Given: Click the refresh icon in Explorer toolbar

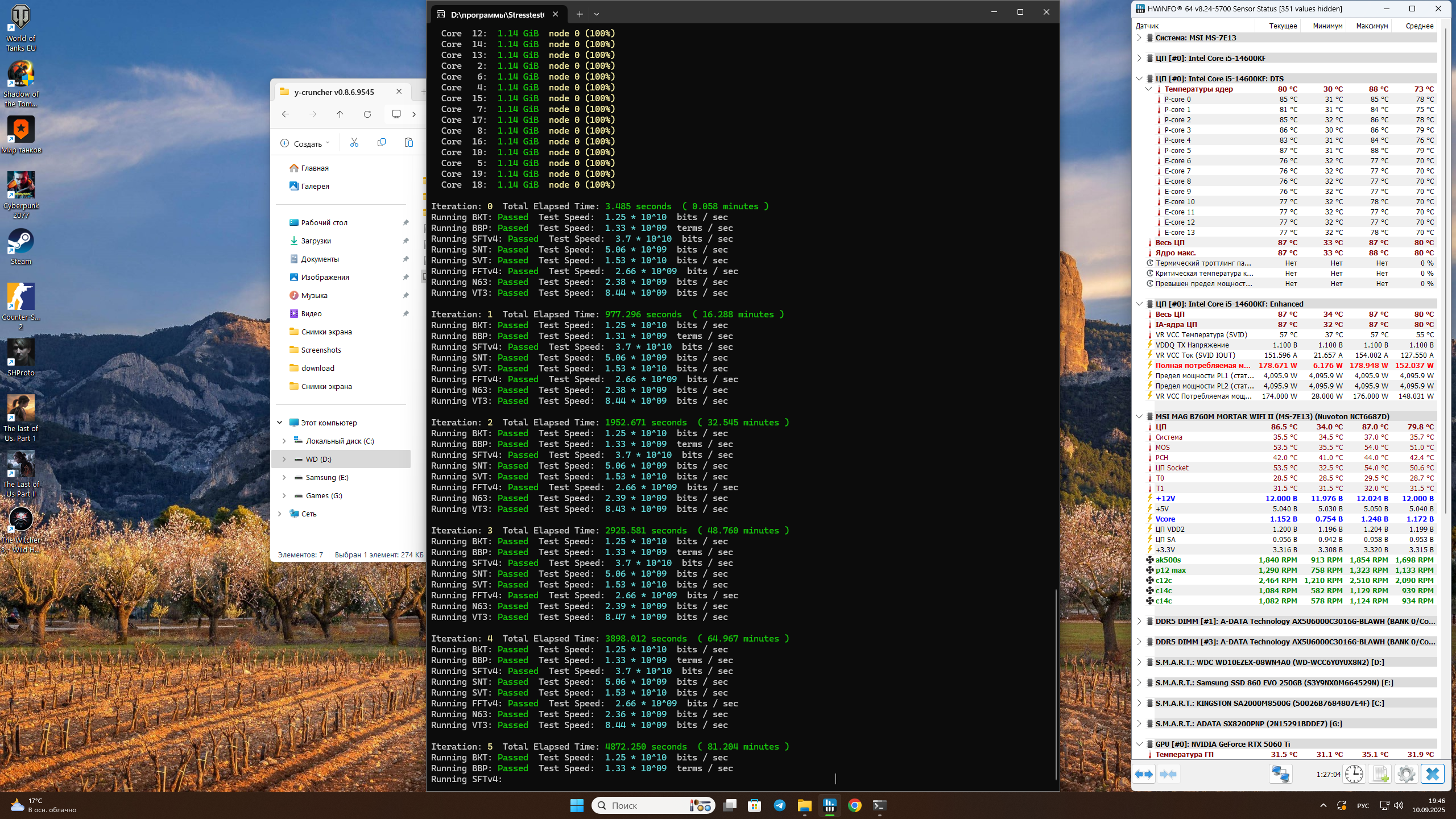Looking at the screenshot, I should tap(367, 114).
